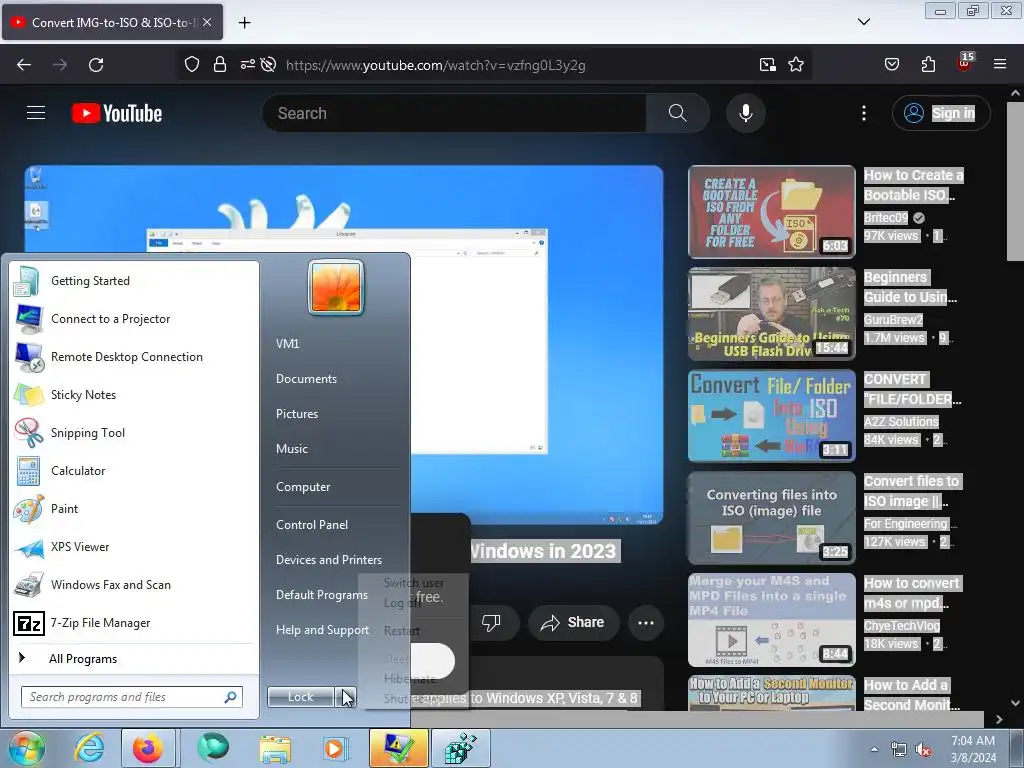This screenshot has width=1024, height=768.
Task: Switch to Firefox in taskbar
Action: tap(148, 748)
